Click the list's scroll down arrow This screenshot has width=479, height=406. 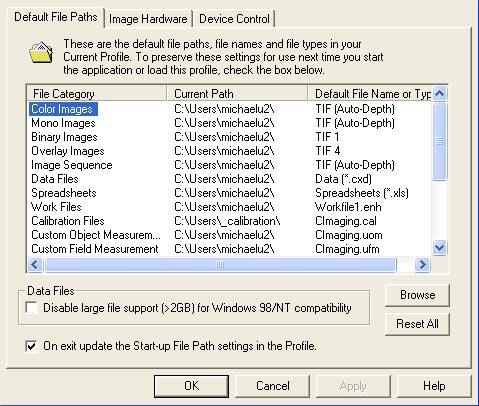coord(440,248)
